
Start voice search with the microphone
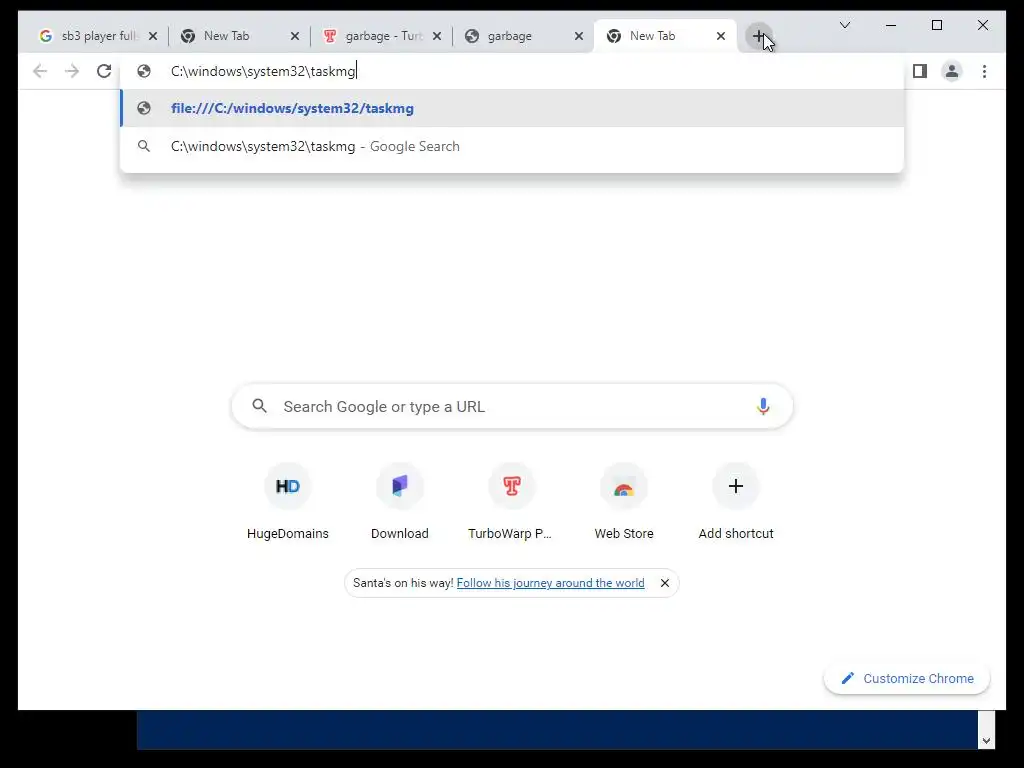tap(763, 406)
